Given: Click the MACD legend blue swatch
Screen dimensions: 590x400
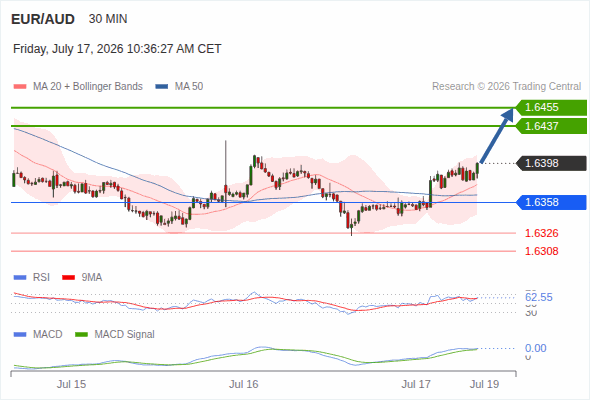Looking at the screenshot, I should [x=20, y=335].
